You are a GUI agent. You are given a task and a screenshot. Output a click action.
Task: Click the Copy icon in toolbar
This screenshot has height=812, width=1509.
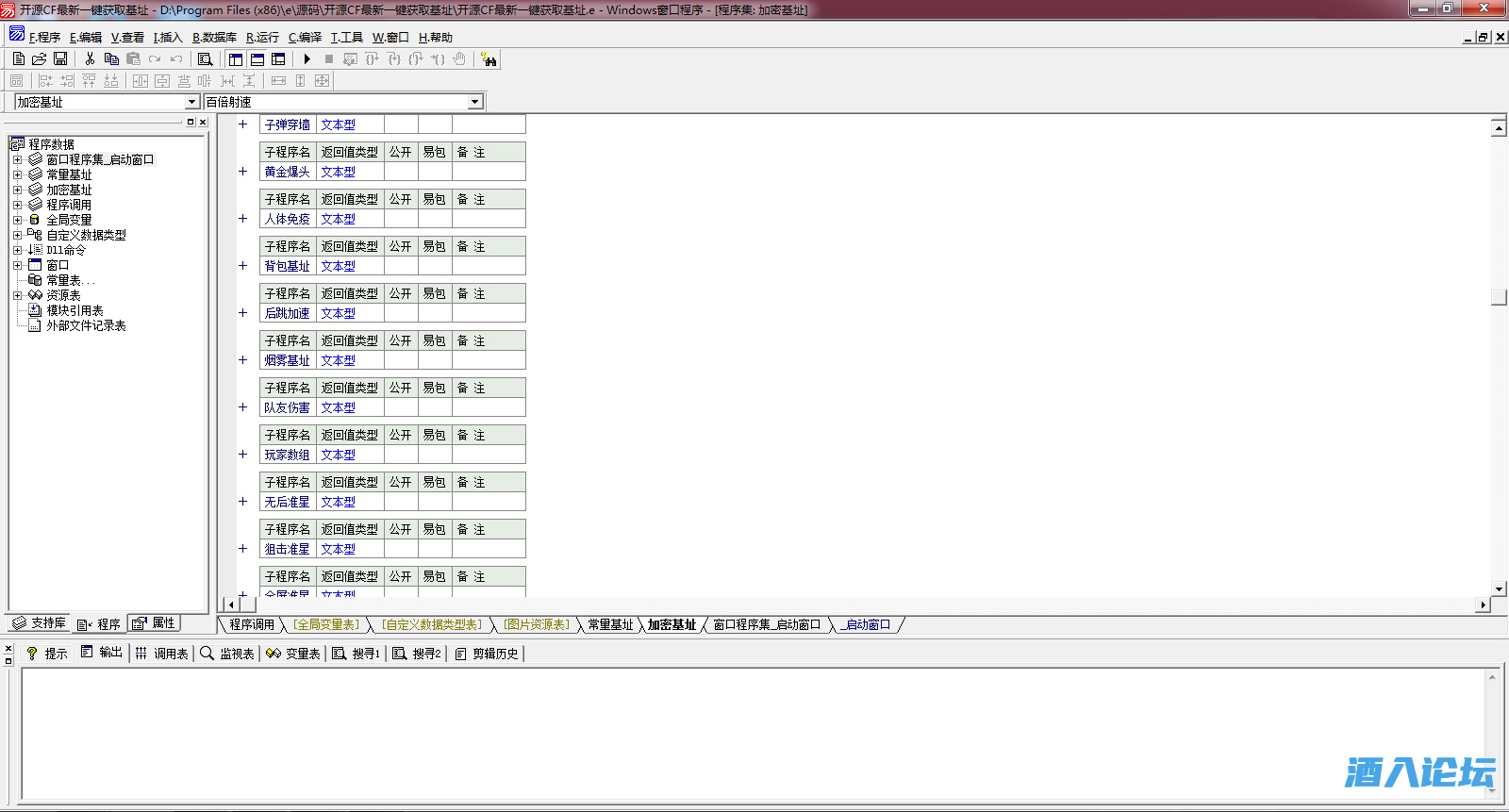click(x=111, y=58)
